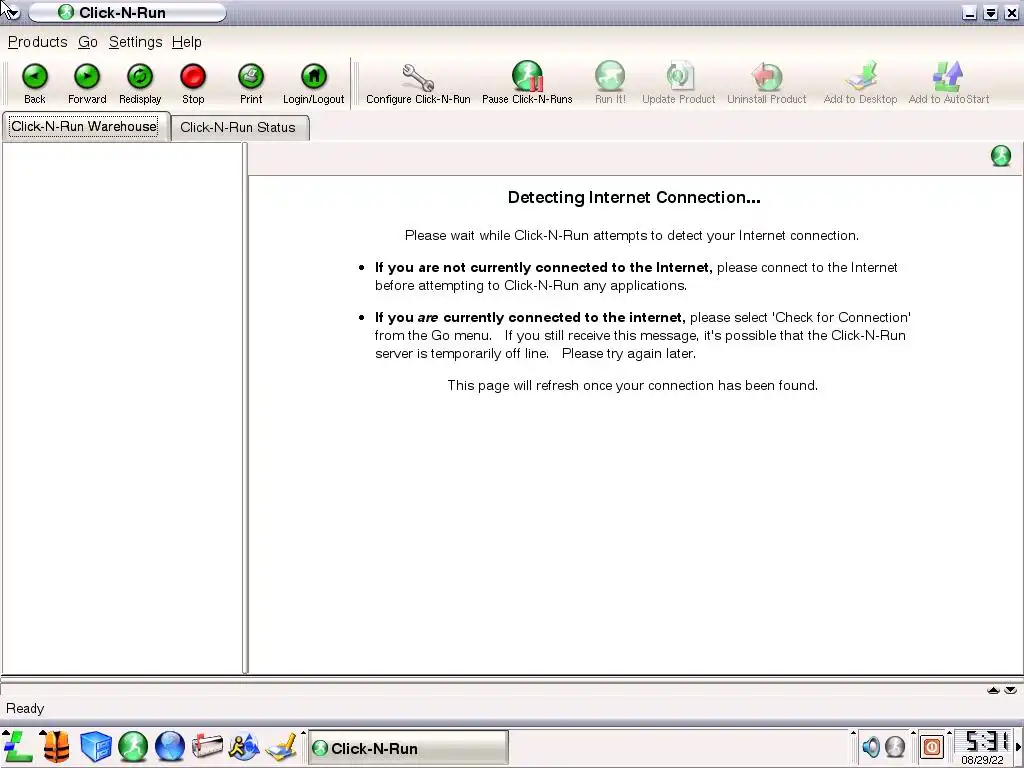Viewport: 1024px width, 768px height.
Task: Open the mailbox email icon in taskbar
Action: click(207, 746)
